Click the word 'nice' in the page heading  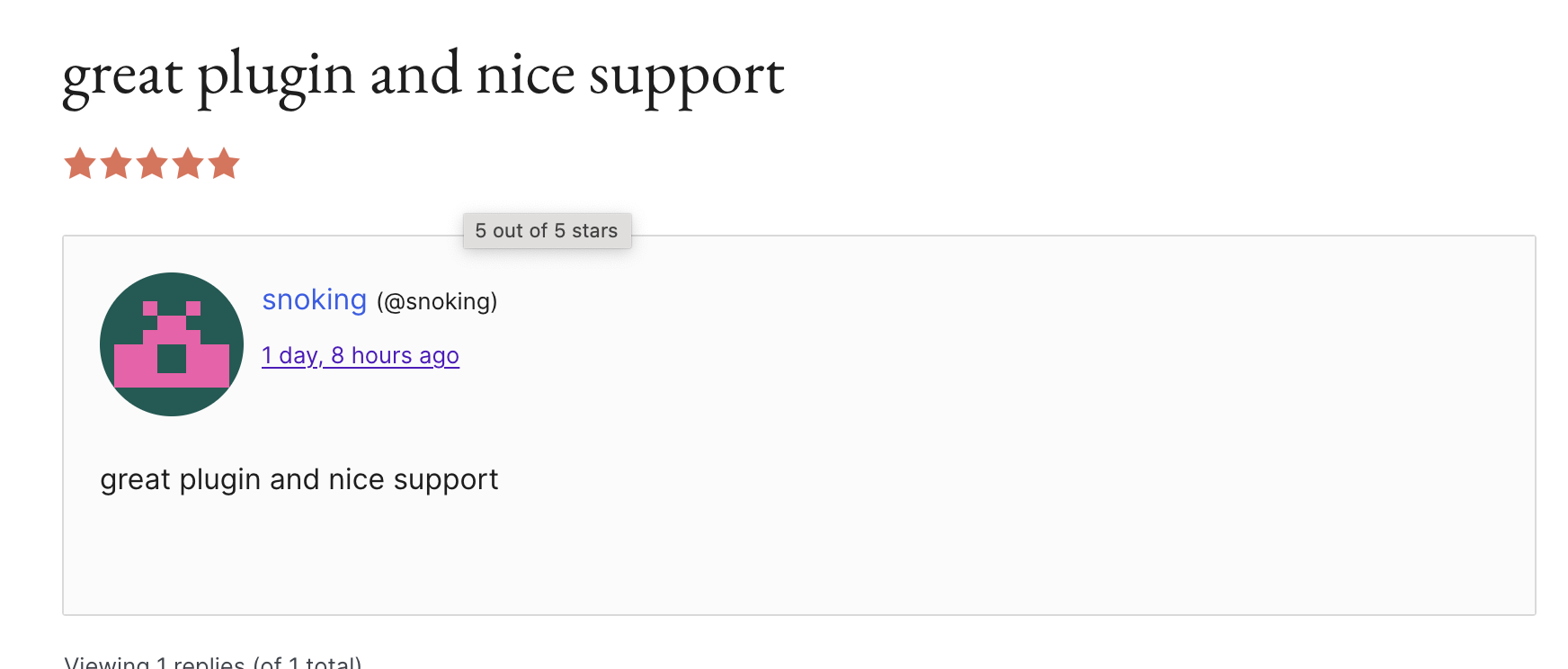(525, 76)
